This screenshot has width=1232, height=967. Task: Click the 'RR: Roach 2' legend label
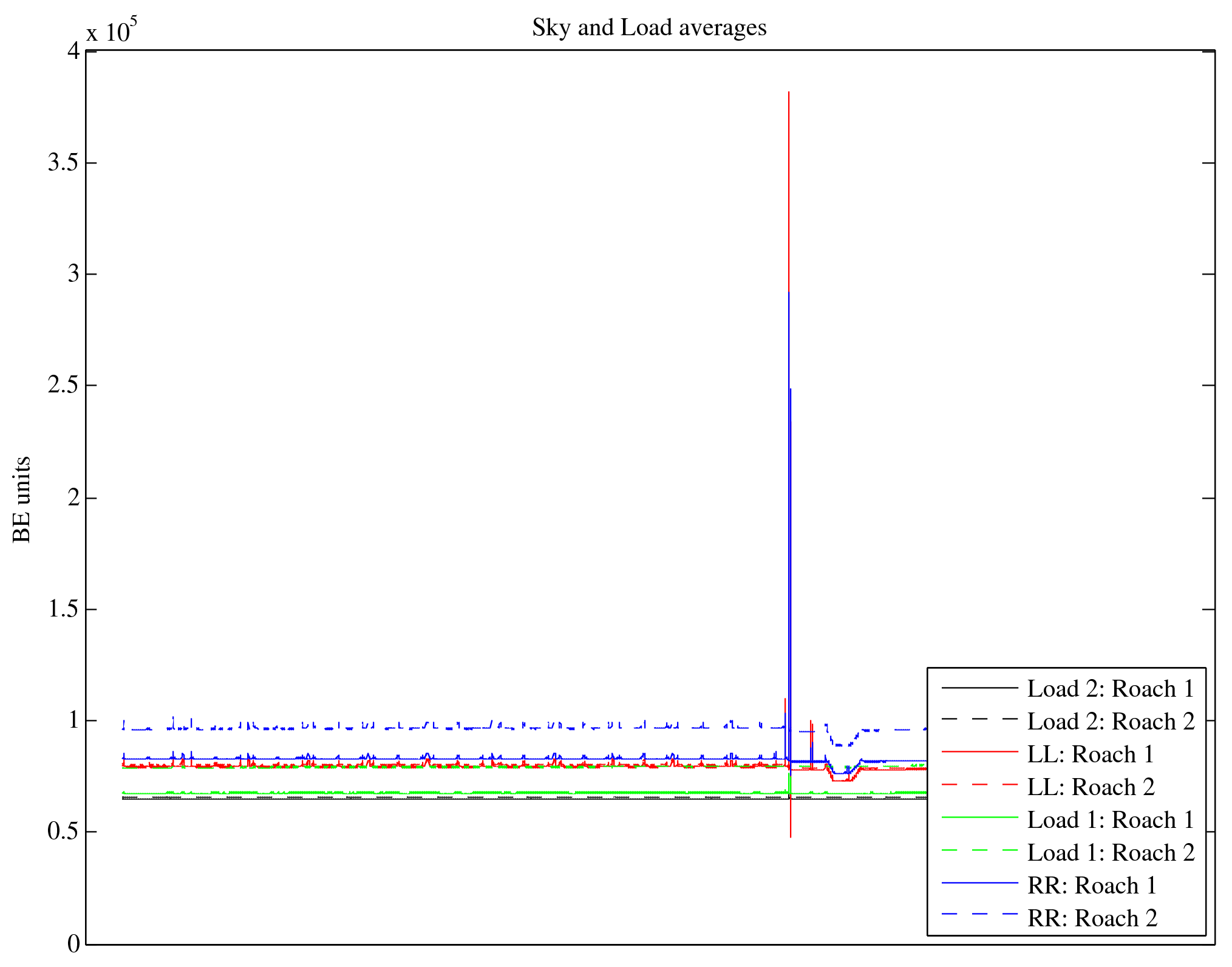(1092, 918)
